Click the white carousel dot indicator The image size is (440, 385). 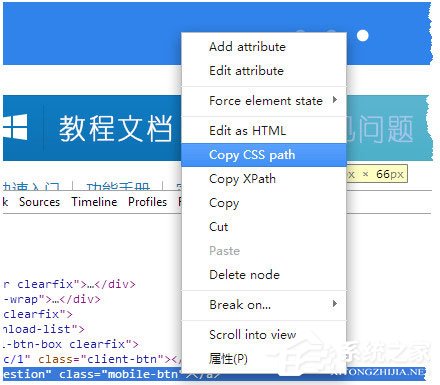363,35
